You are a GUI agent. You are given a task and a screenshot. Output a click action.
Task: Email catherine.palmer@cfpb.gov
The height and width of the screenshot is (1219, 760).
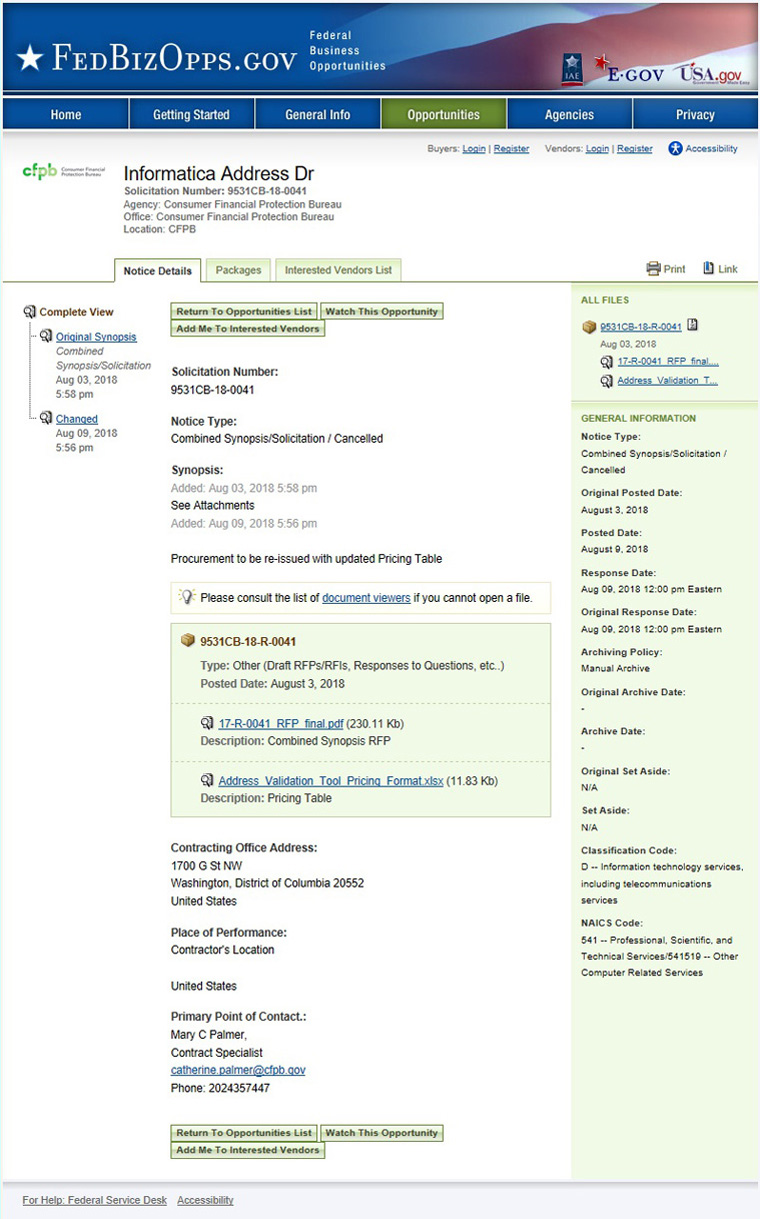click(238, 1070)
